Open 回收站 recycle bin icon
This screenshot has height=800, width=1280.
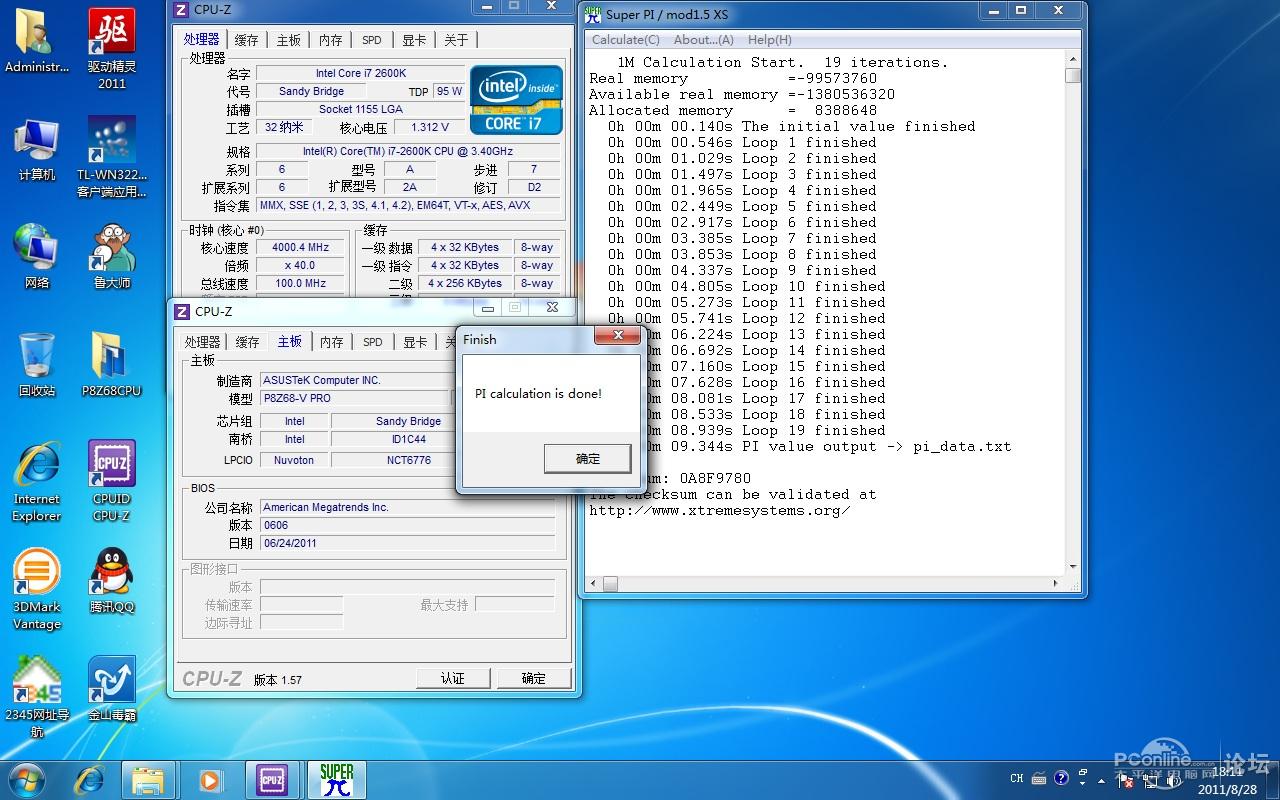37,366
